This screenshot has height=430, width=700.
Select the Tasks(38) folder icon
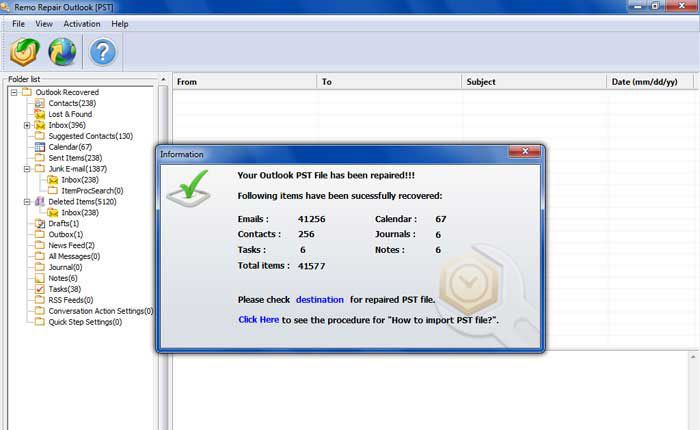(x=40, y=289)
